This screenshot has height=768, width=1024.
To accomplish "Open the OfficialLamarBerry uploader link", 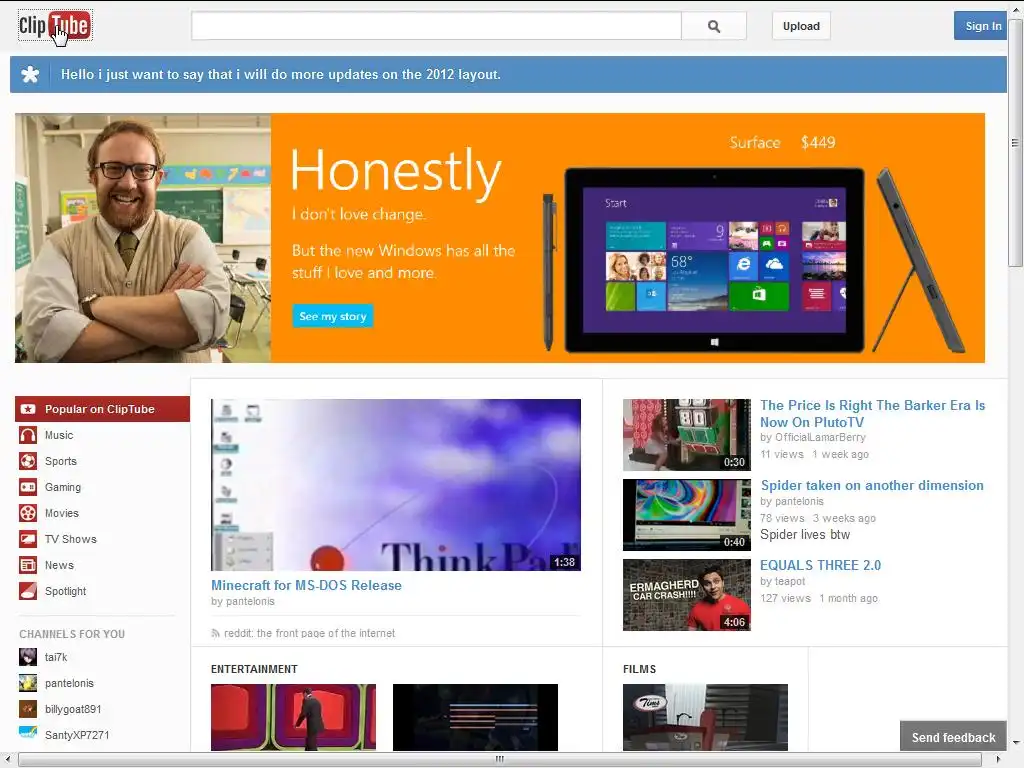I will click(820, 438).
